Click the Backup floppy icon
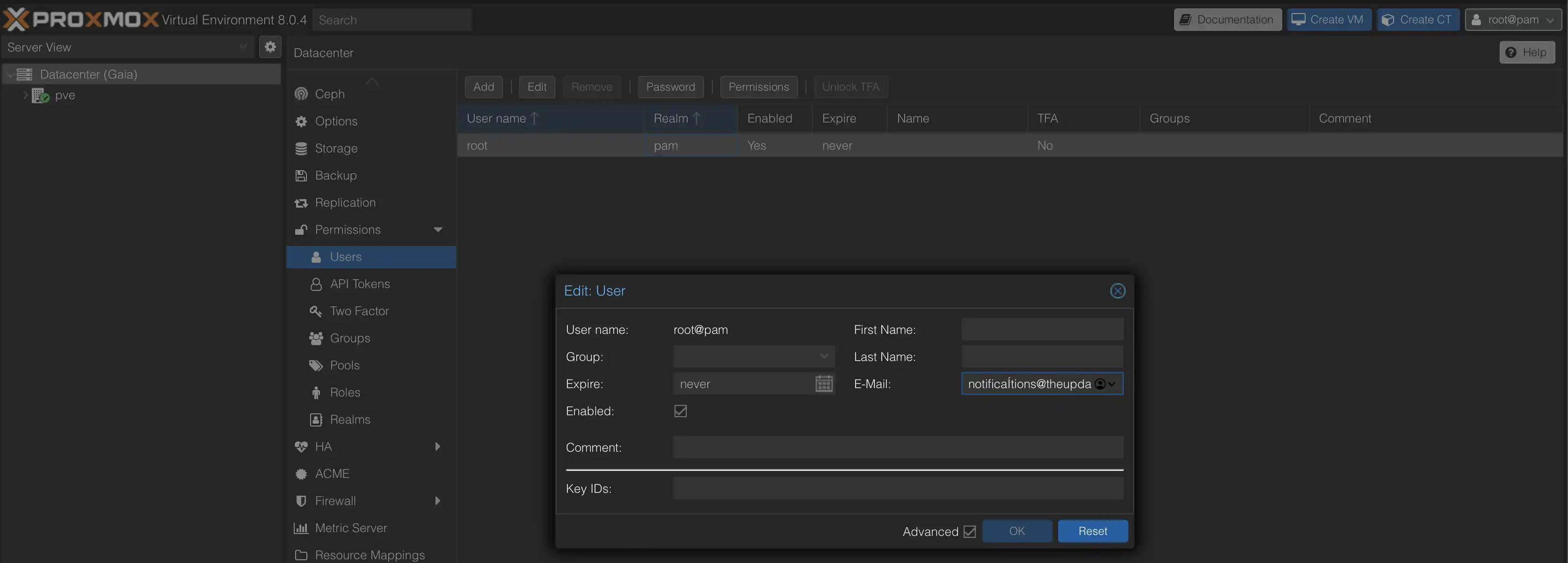This screenshot has width=1568, height=563. 301,175
